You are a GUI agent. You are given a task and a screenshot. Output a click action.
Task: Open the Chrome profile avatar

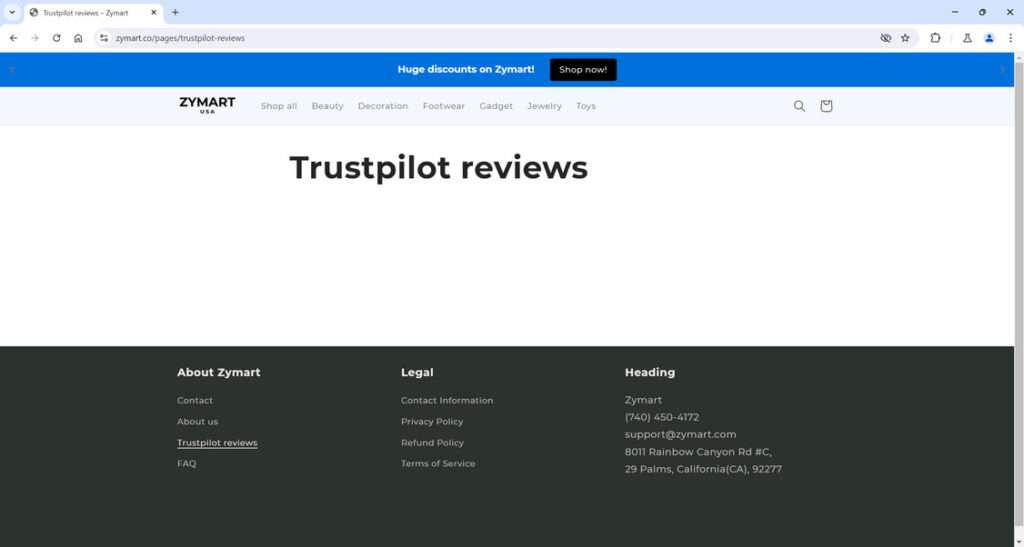point(989,38)
